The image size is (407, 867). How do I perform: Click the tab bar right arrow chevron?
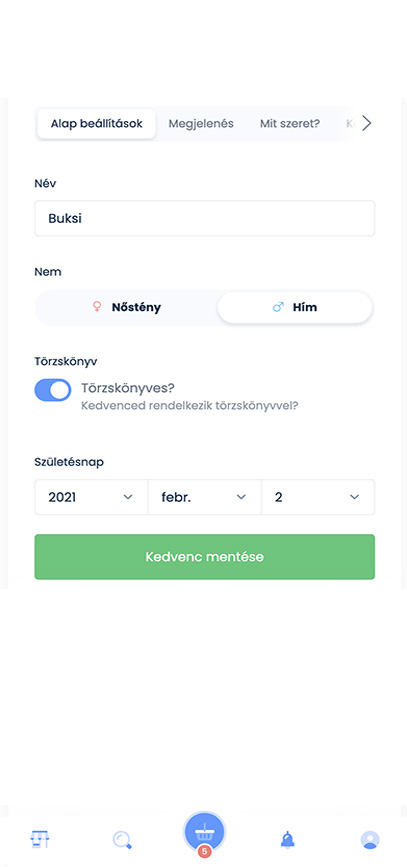point(366,123)
